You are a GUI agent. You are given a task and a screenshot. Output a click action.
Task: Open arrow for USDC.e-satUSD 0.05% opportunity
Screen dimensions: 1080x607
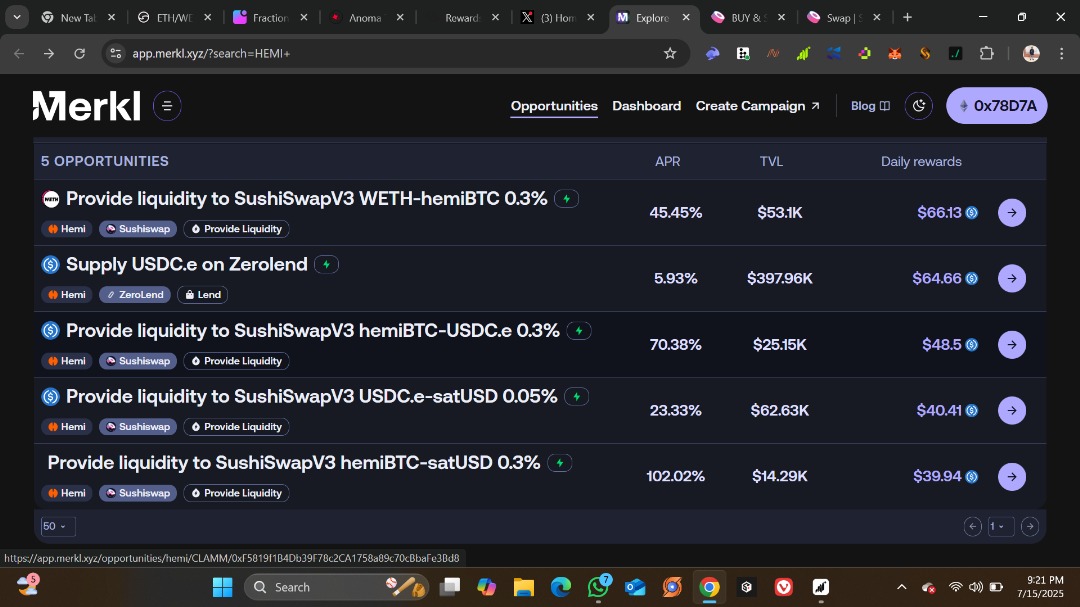(x=1012, y=411)
